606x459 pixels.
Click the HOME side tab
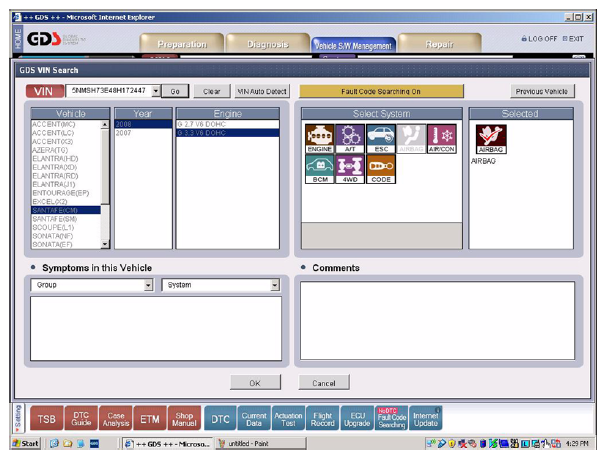pos(18,39)
